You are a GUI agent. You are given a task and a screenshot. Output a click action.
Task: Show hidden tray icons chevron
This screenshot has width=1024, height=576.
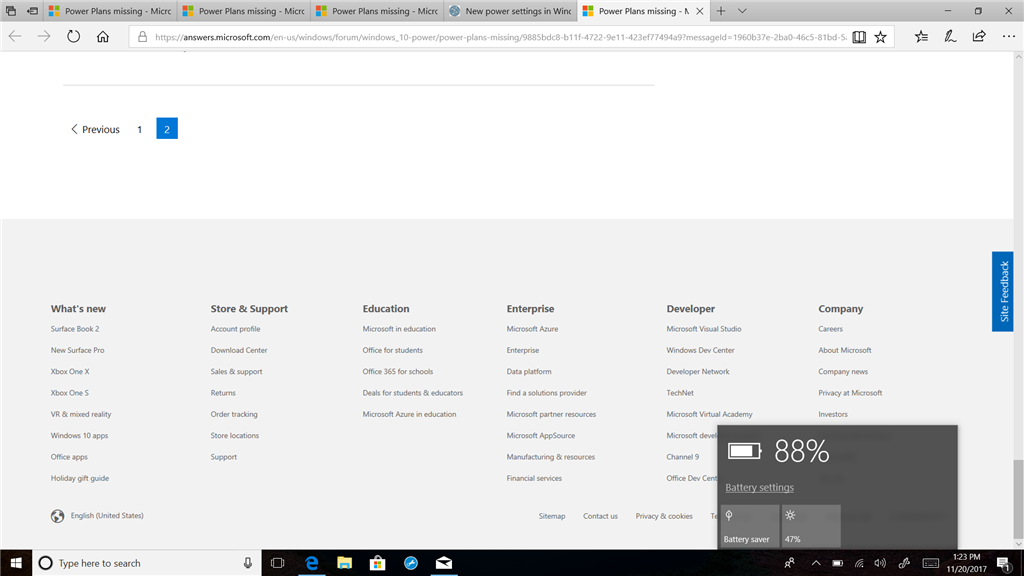[x=816, y=563]
